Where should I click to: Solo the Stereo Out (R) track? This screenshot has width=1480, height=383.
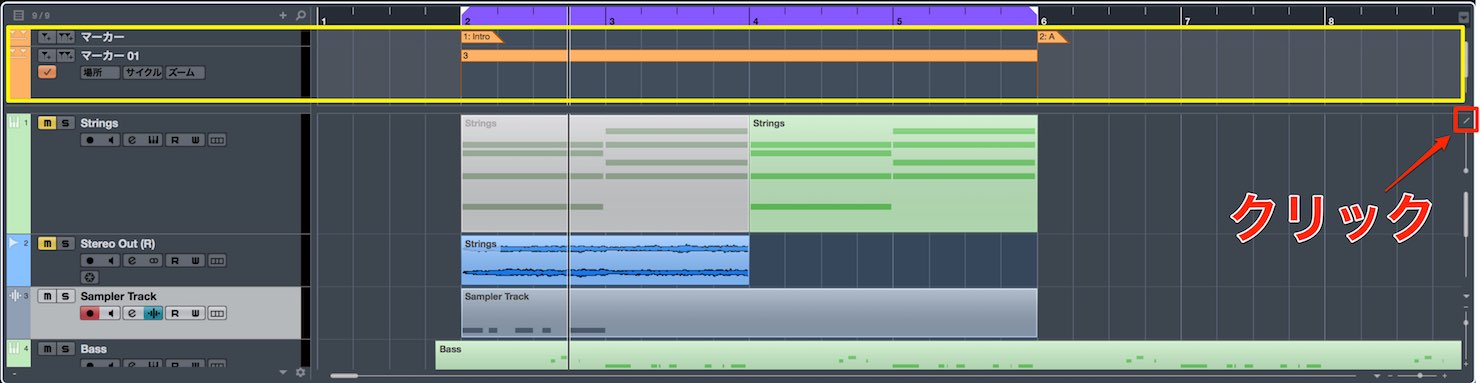(x=65, y=244)
